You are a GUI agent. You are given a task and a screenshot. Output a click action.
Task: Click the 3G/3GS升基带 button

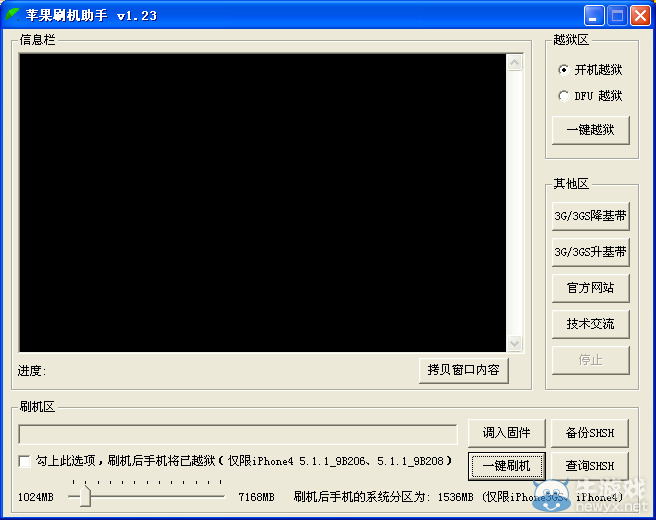pos(590,252)
